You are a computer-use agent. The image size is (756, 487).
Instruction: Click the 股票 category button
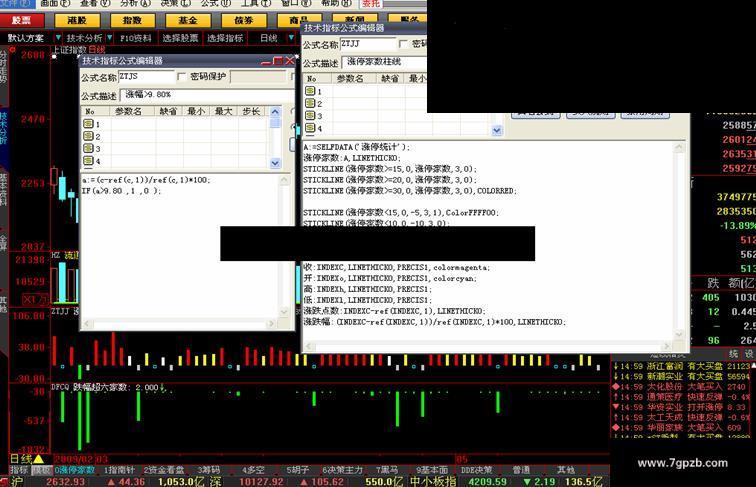[x=22, y=20]
